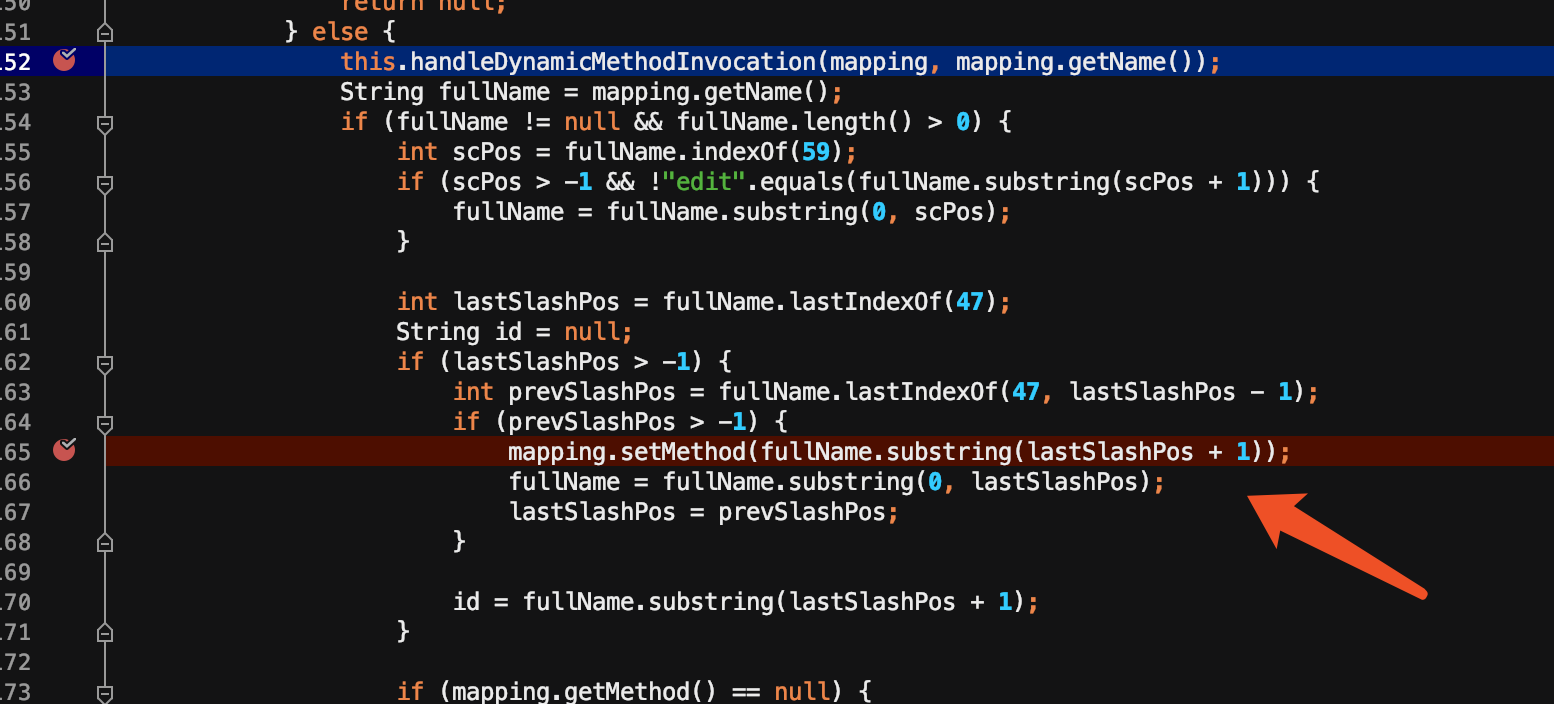Click the fold-end marker below the id = fullName.substring line
1554x704 pixels.
click(104, 631)
